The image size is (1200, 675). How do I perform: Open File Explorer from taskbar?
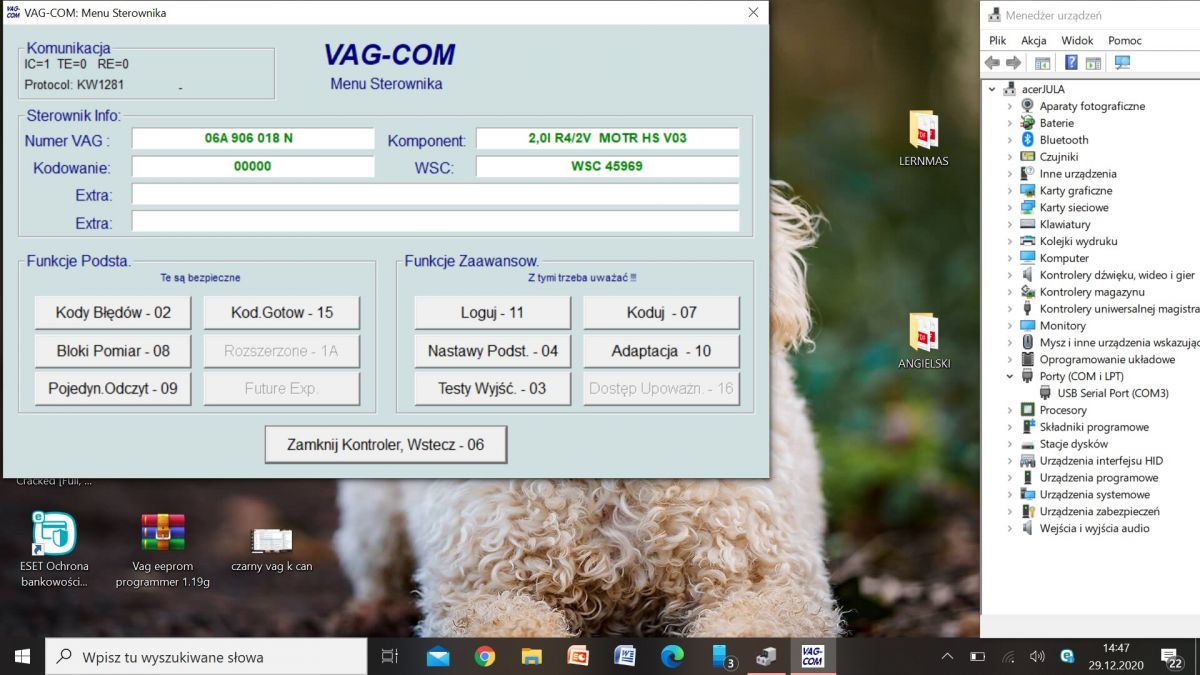pos(532,656)
